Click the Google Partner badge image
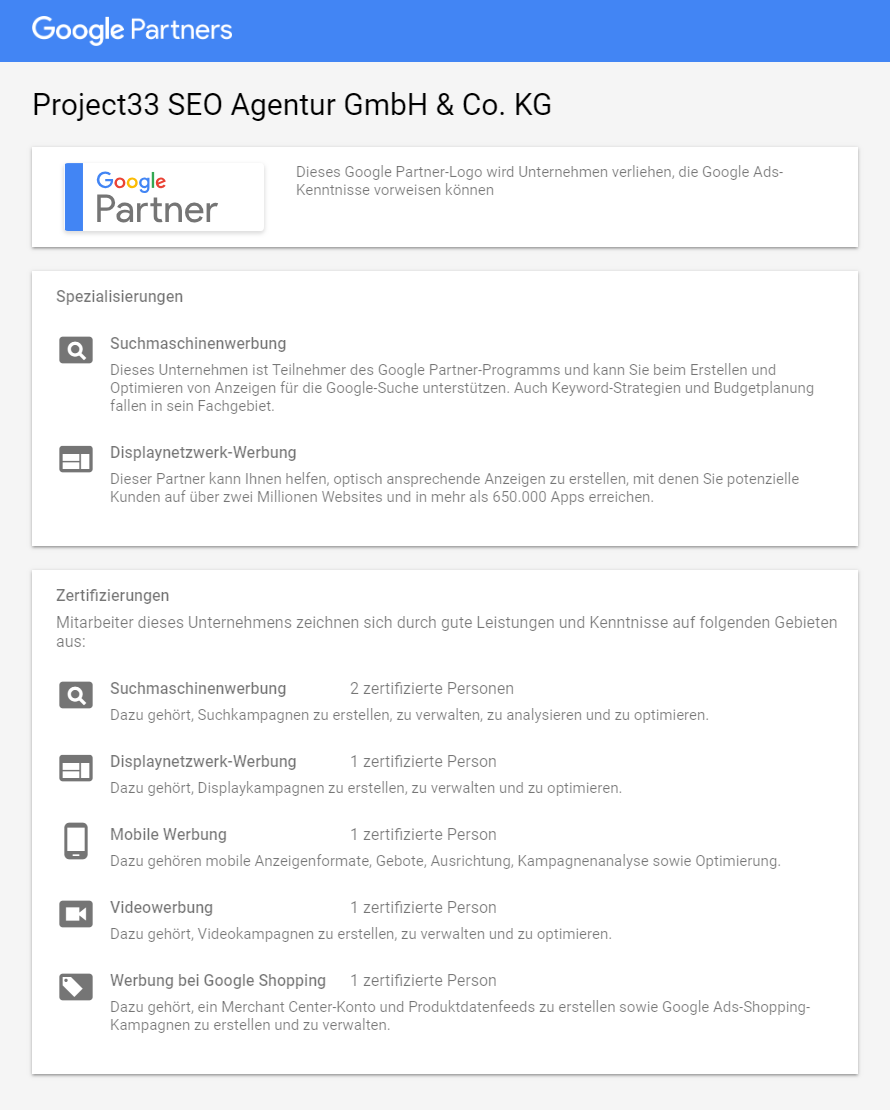Image resolution: width=890 pixels, height=1110 pixels. (x=164, y=197)
